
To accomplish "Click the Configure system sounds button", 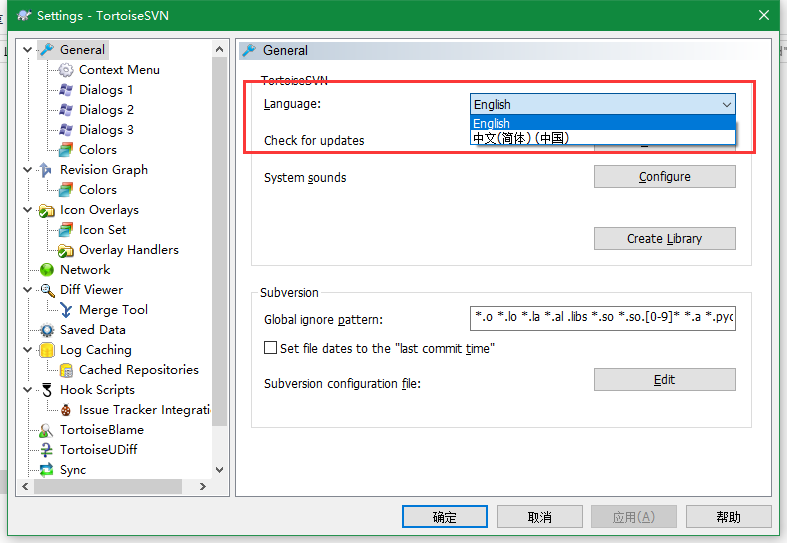I will pyautogui.click(x=665, y=177).
